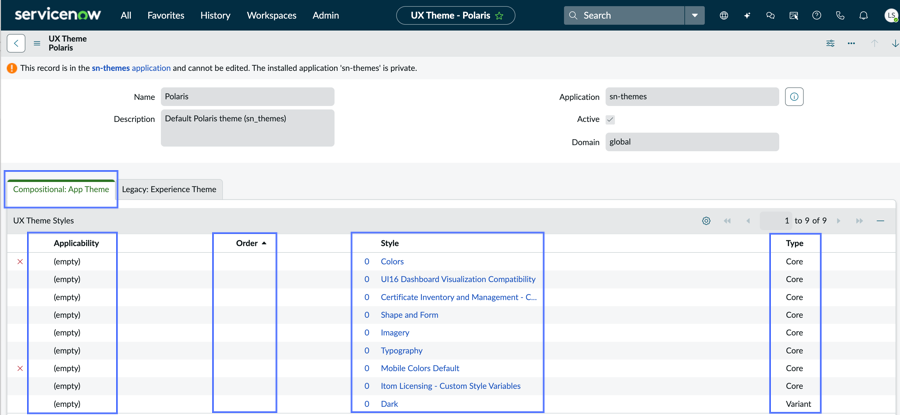Click the red X beside Mobile Colors Default
This screenshot has height=415, width=900.
pyautogui.click(x=20, y=368)
